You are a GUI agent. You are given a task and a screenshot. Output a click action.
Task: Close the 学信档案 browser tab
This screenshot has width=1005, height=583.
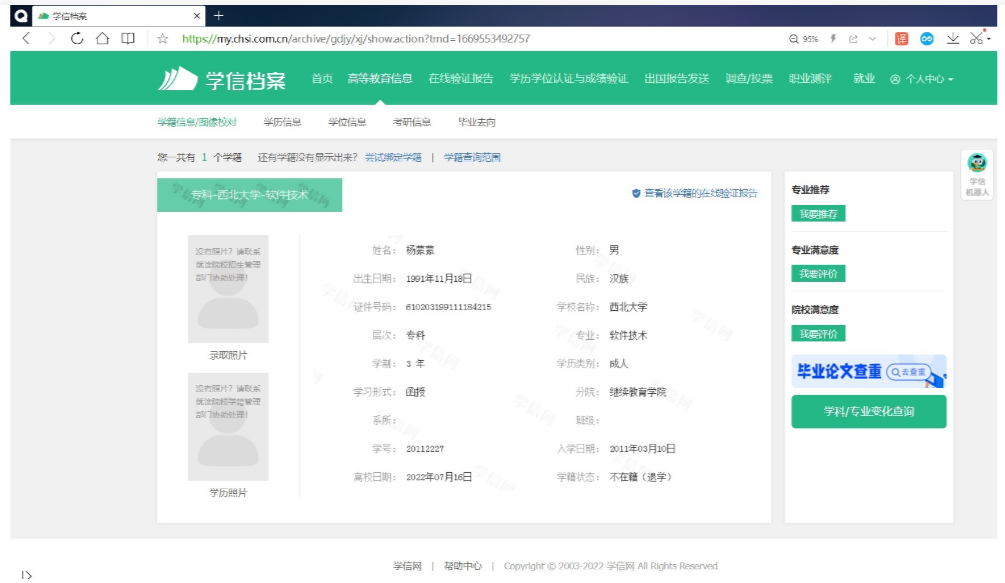(197, 15)
